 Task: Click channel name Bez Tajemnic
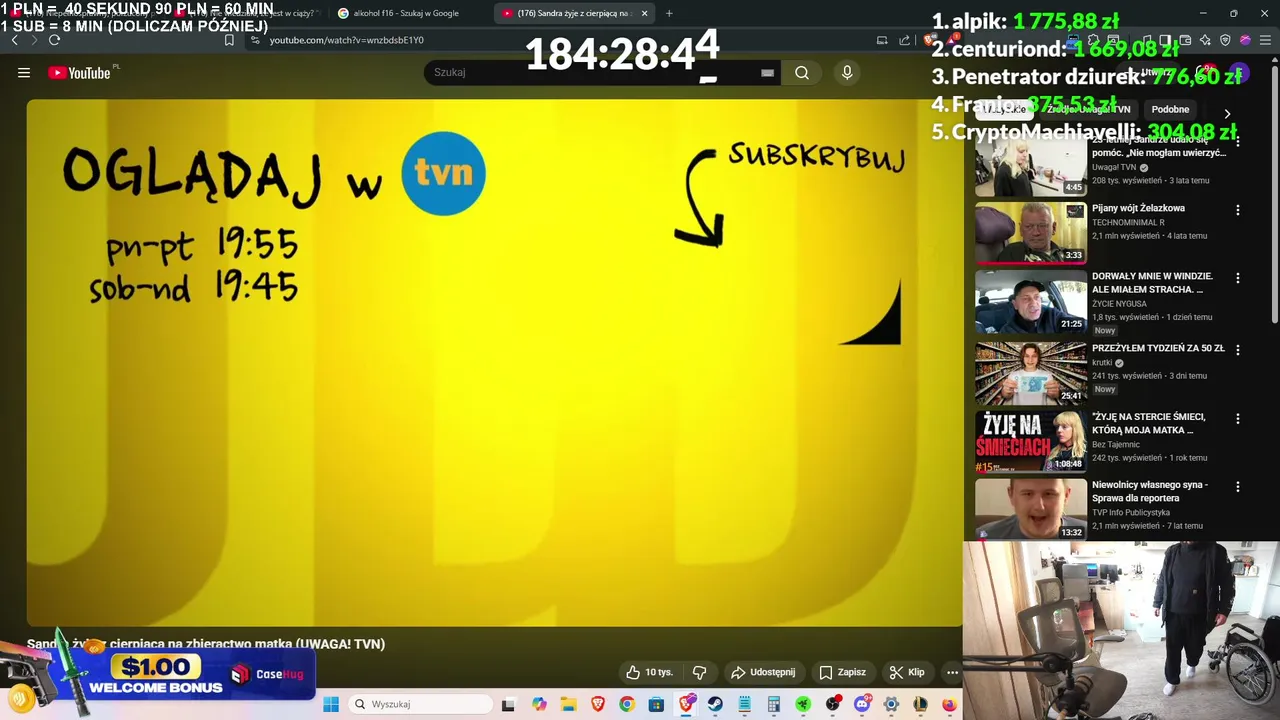tap(1116, 444)
